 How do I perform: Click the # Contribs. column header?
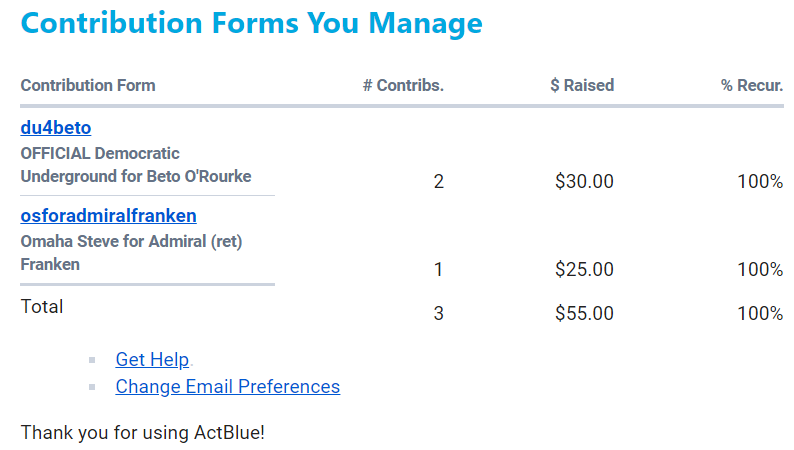click(x=403, y=86)
